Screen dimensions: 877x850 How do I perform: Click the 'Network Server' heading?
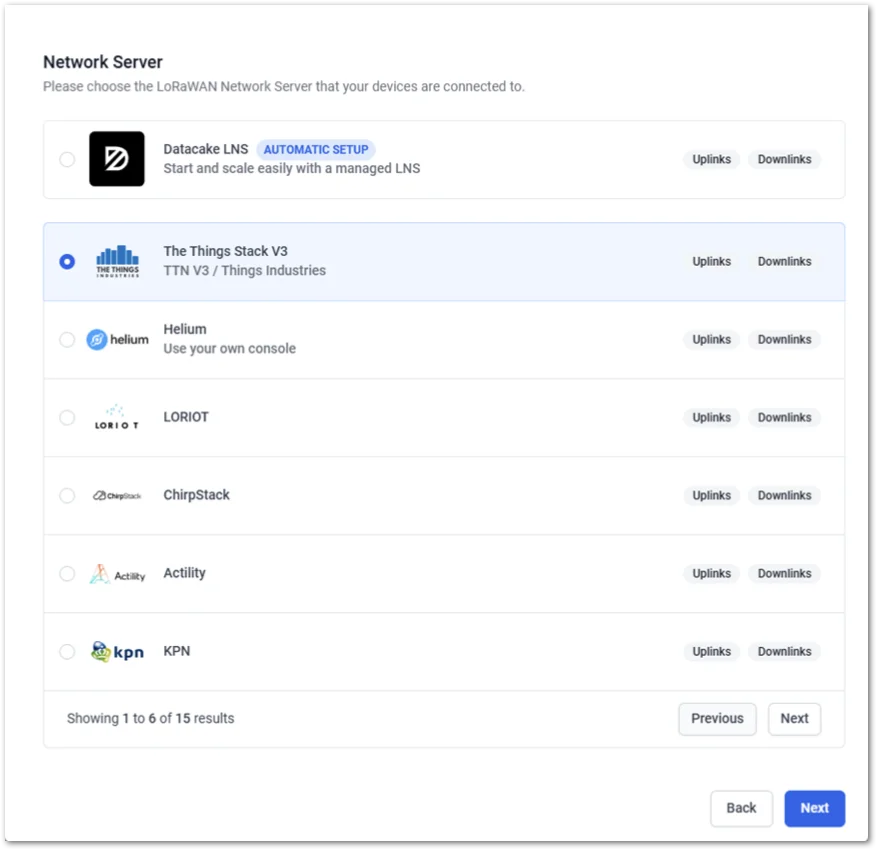click(103, 62)
